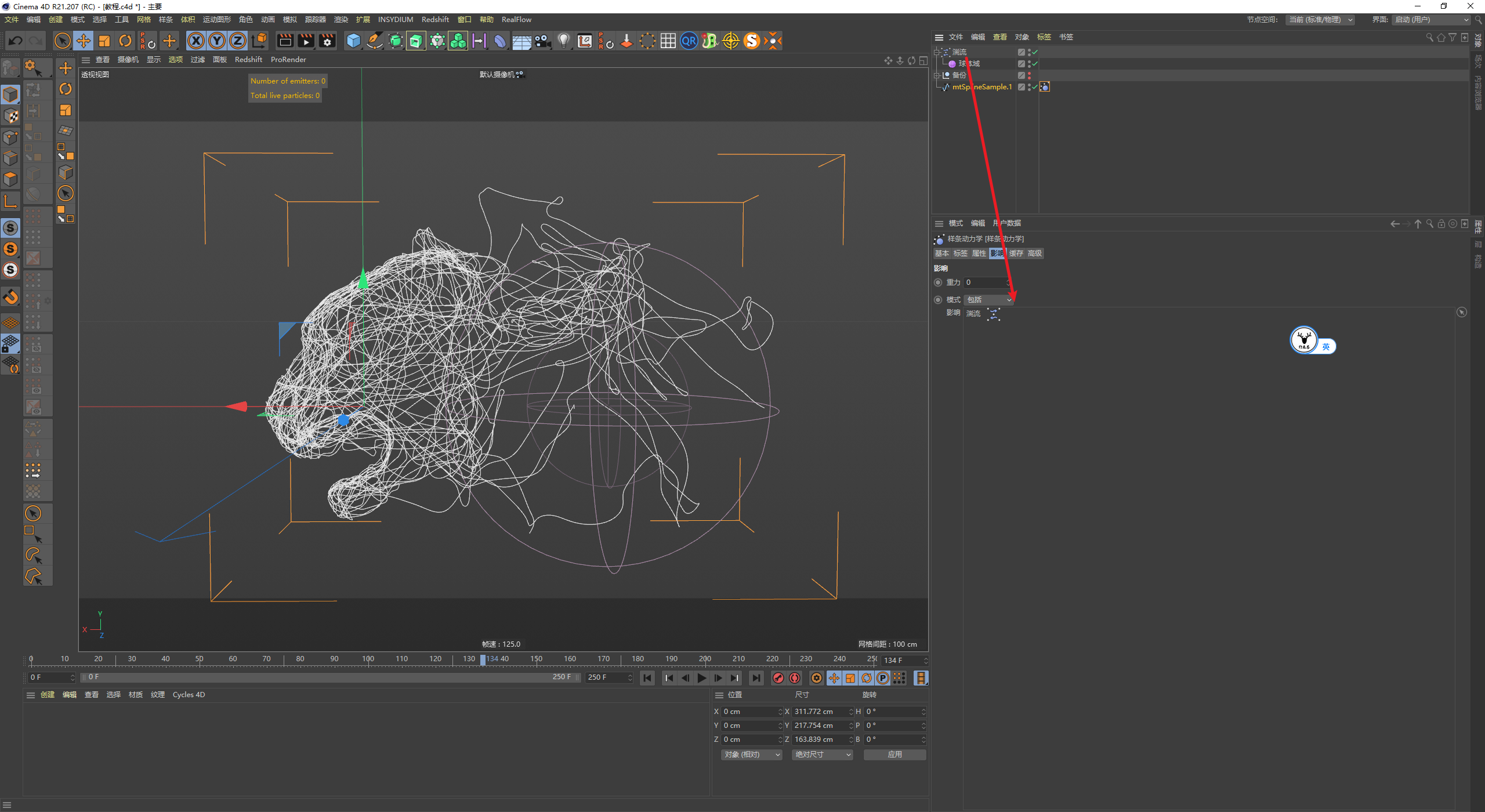Image resolution: width=1485 pixels, height=812 pixels.
Task: Switch to the 缓存 attribute tab
Action: pos(1016,253)
